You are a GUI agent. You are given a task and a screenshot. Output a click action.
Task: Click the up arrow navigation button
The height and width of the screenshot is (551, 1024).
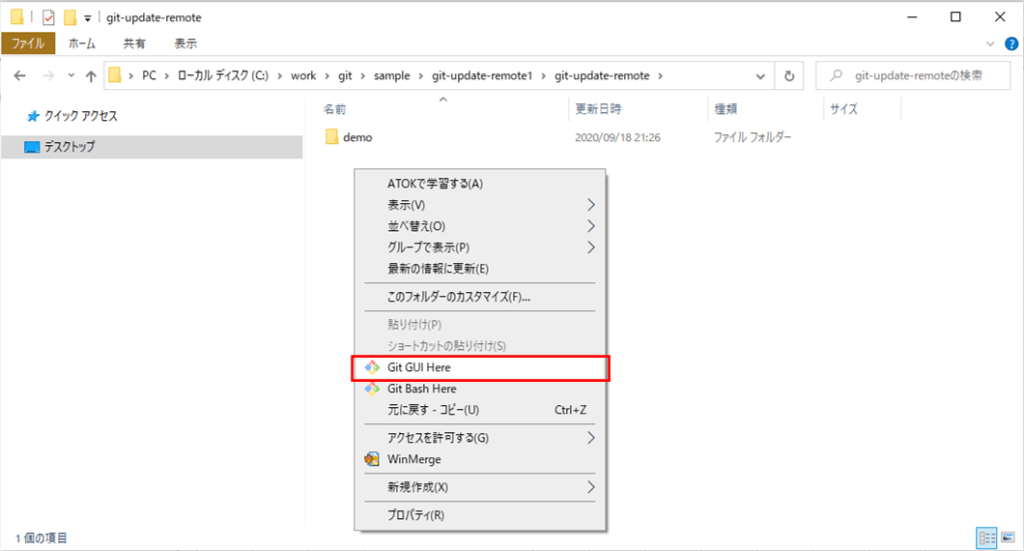tap(91, 76)
